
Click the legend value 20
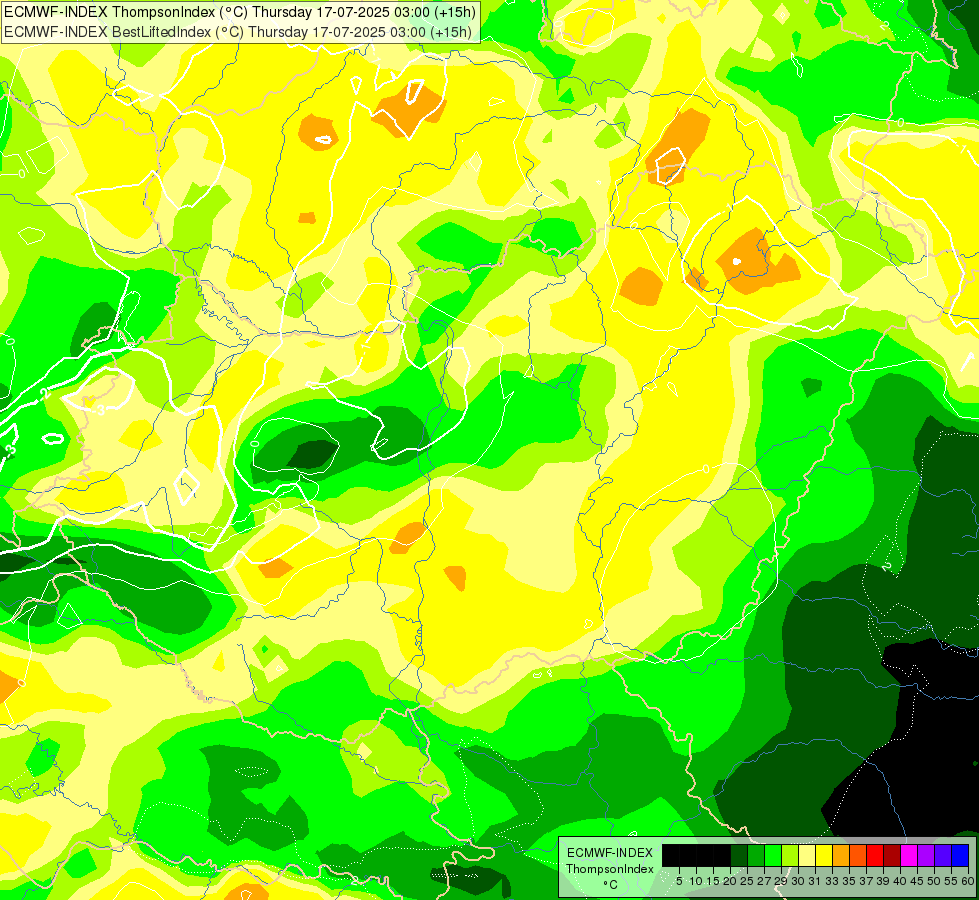730,881
